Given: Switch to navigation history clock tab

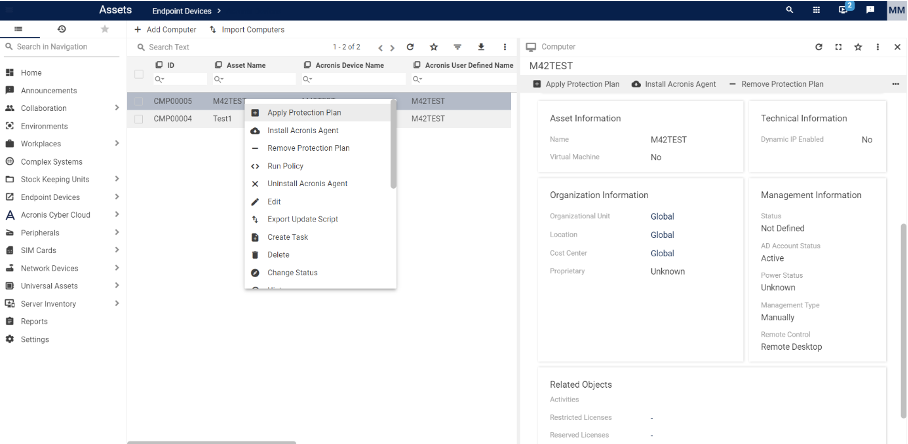Looking at the screenshot, I should pos(61,29).
